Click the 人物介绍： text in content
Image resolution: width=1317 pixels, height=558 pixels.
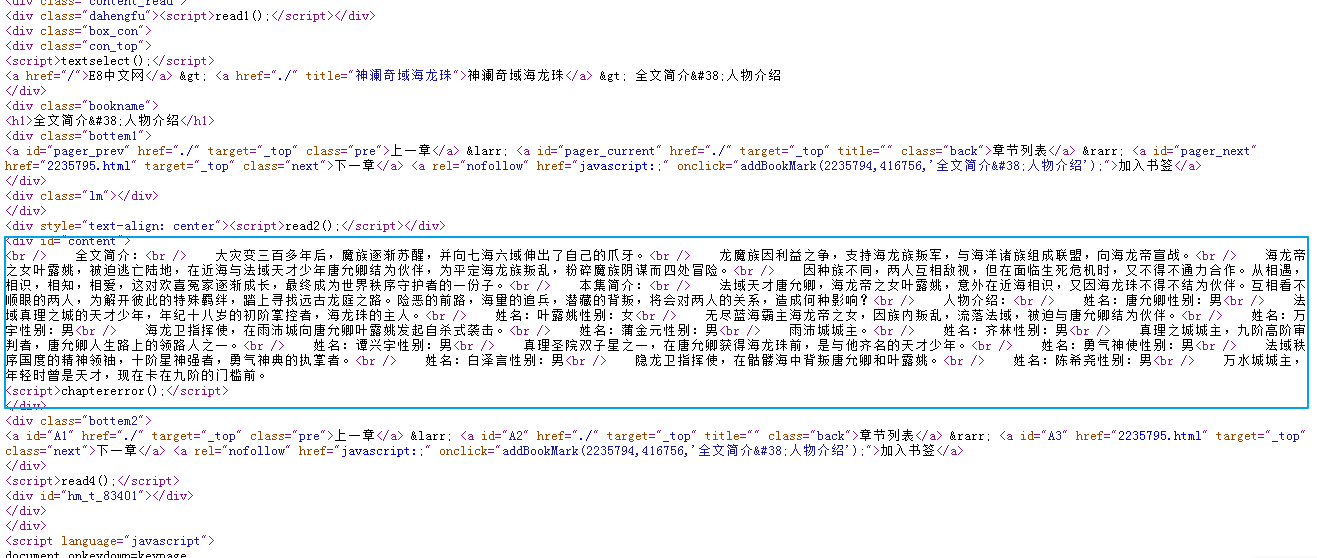(x=976, y=301)
